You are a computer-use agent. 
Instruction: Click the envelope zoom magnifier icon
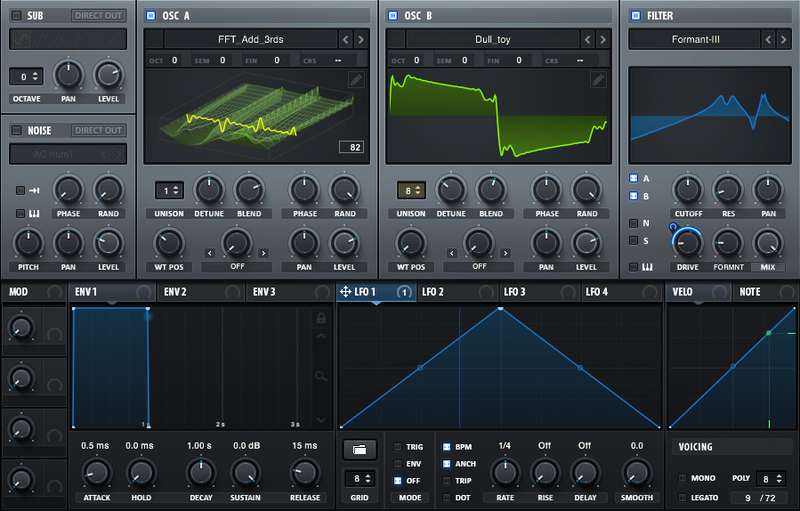click(321, 376)
